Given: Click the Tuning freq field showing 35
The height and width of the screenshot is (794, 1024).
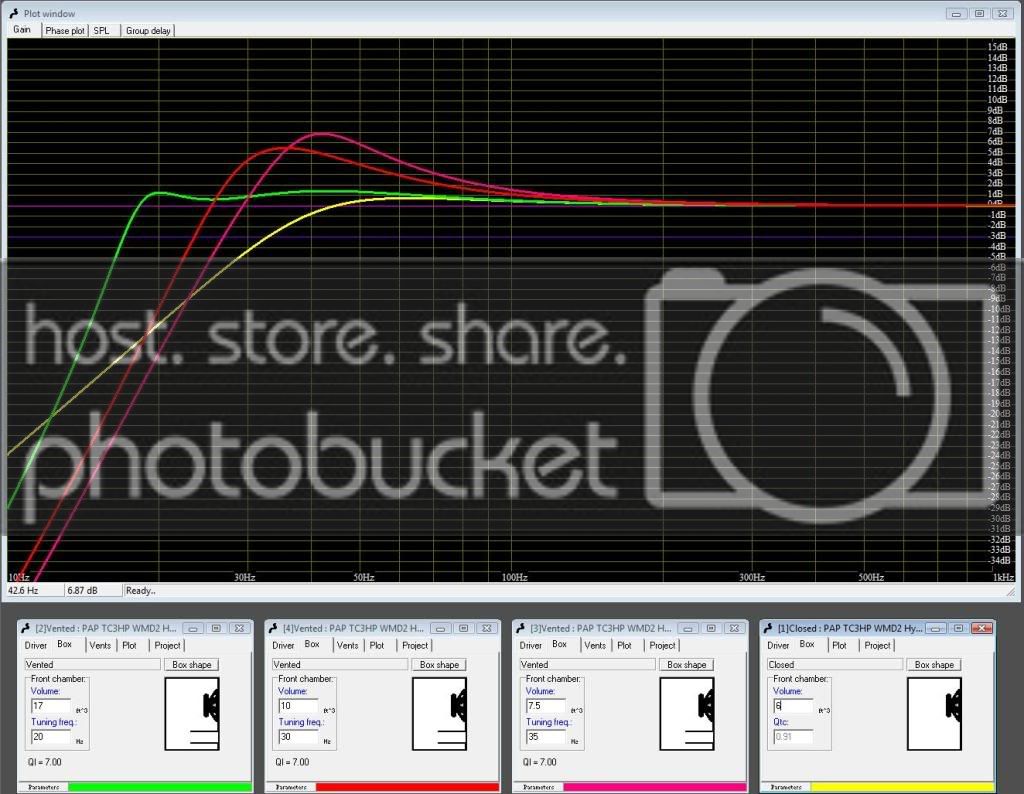Looking at the screenshot, I should click(x=545, y=737).
